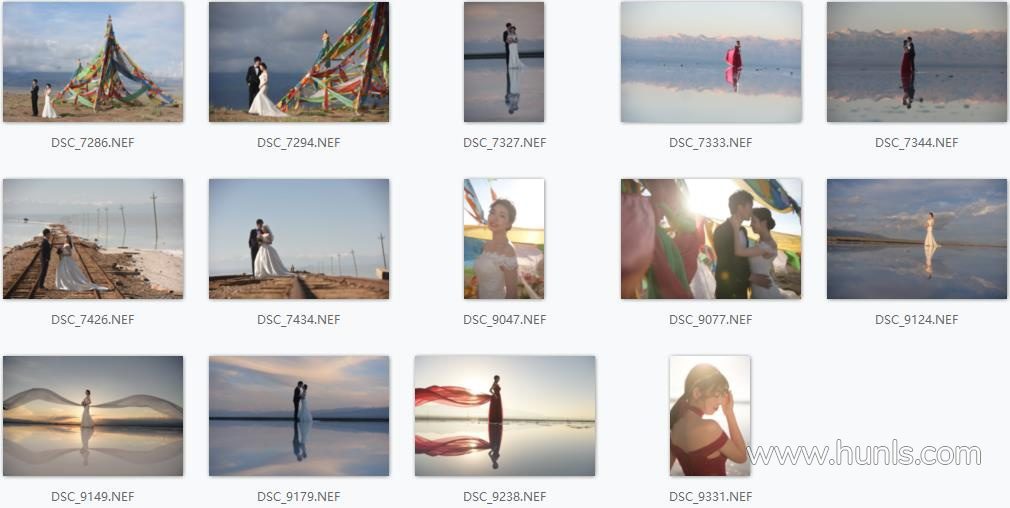Select the DSC_7327.NEF vertical reflection thumbnail

point(504,62)
